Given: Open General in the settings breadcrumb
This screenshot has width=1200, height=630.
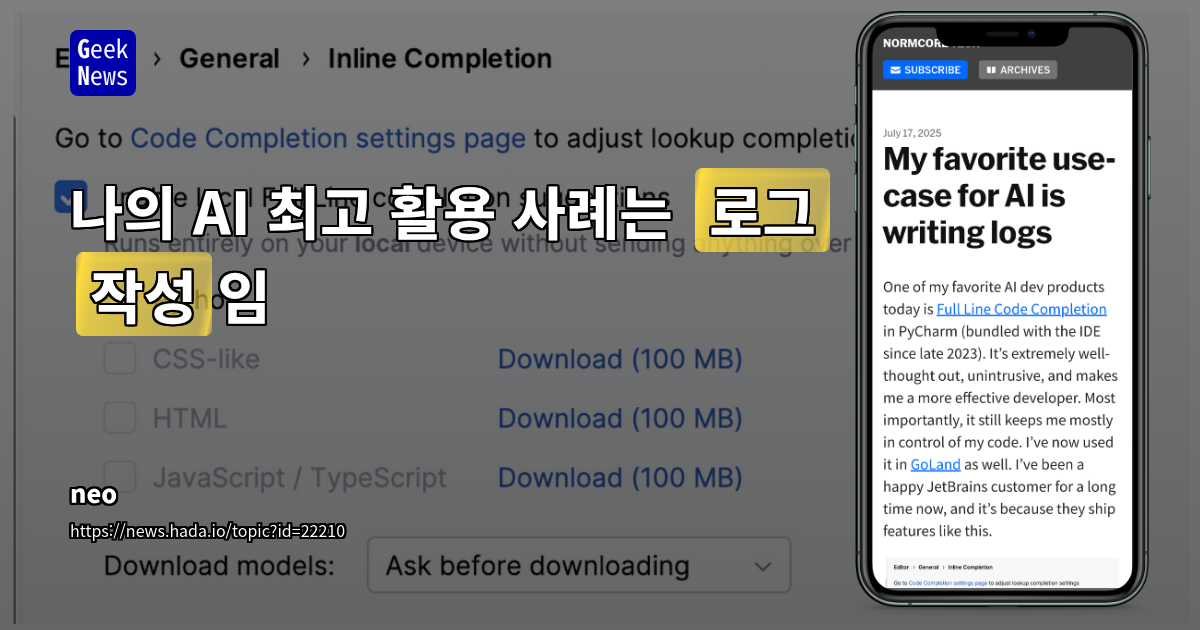Looking at the screenshot, I should coord(229,59).
